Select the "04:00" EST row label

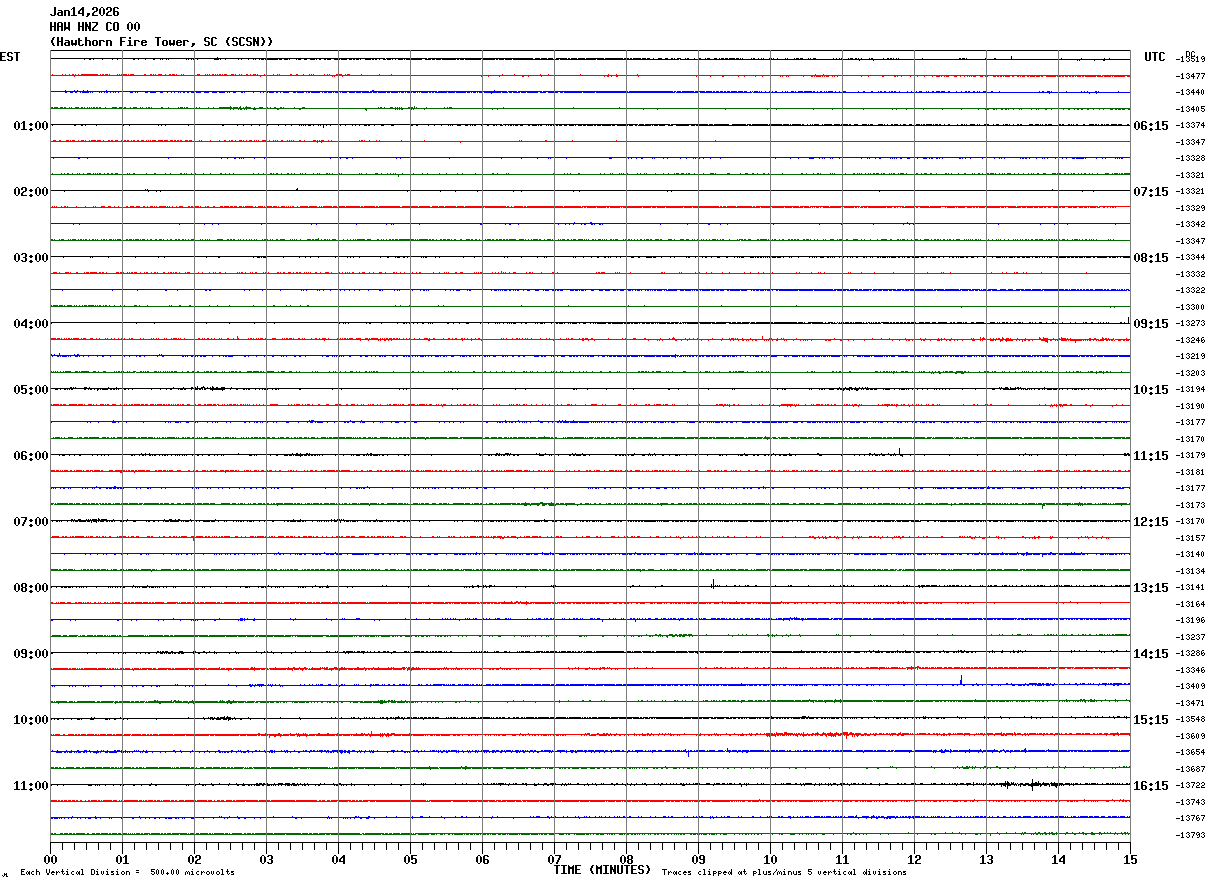click(x=30, y=324)
